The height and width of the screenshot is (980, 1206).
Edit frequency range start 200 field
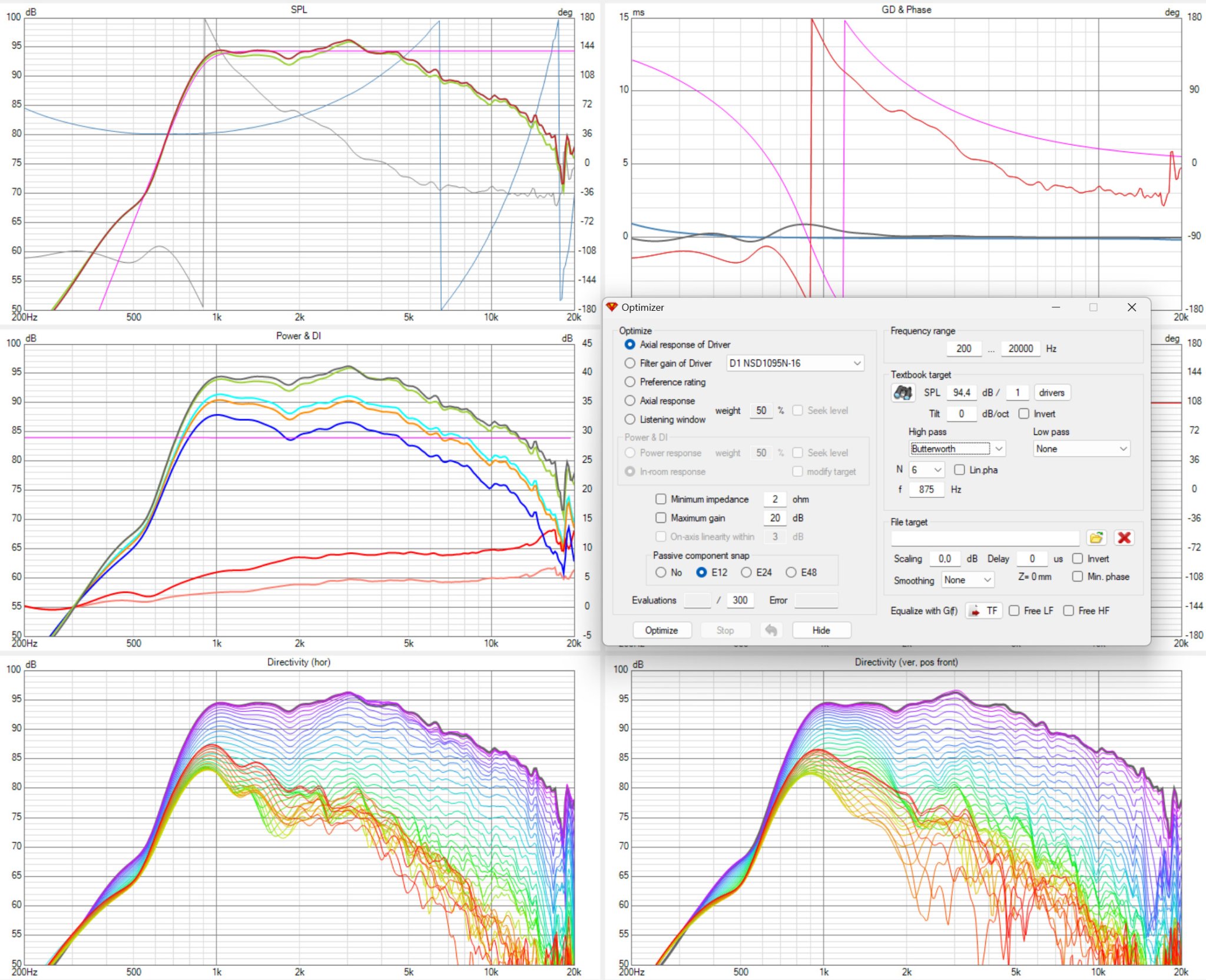click(964, 348)
